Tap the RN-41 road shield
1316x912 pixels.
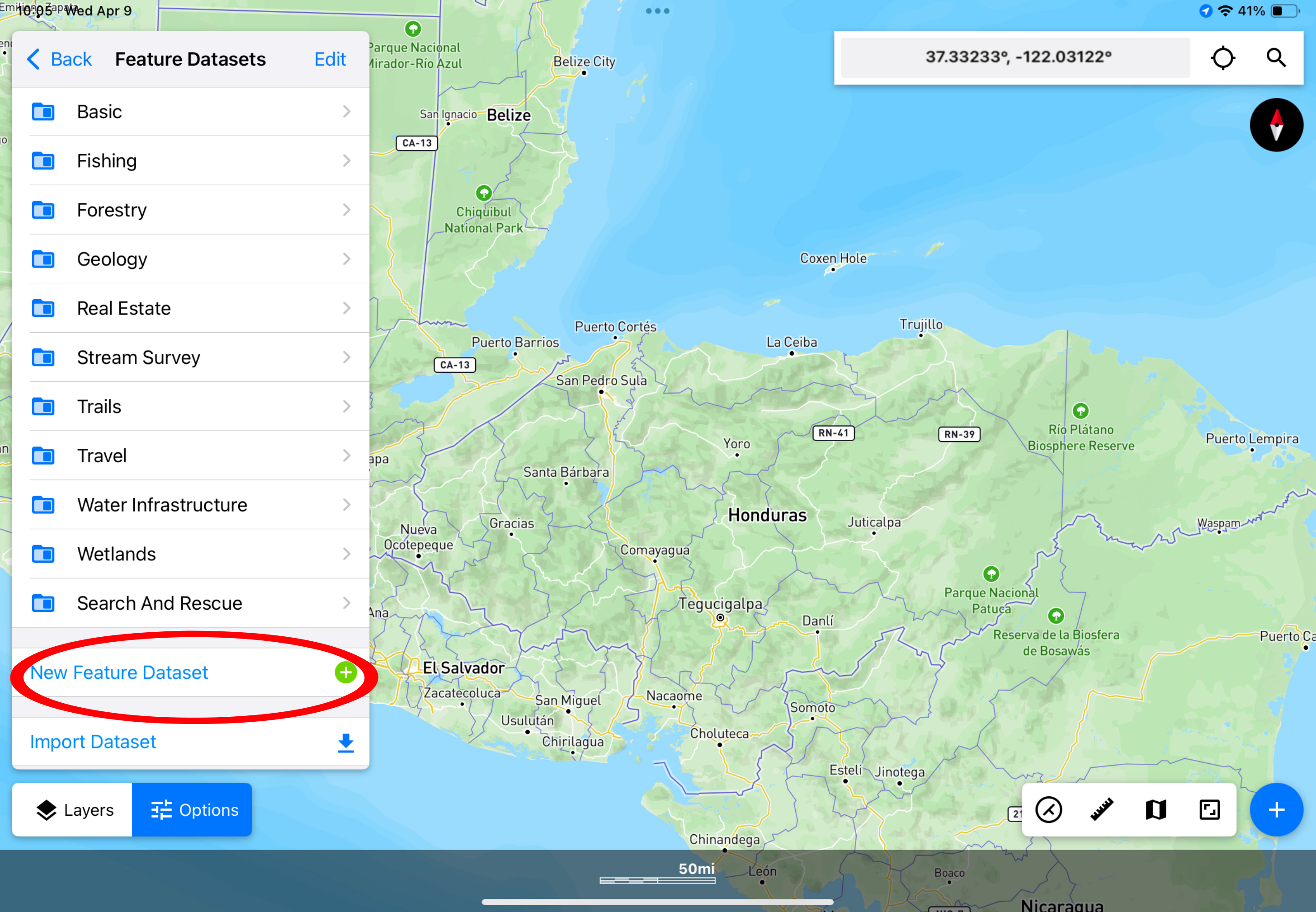pos(834,433)
